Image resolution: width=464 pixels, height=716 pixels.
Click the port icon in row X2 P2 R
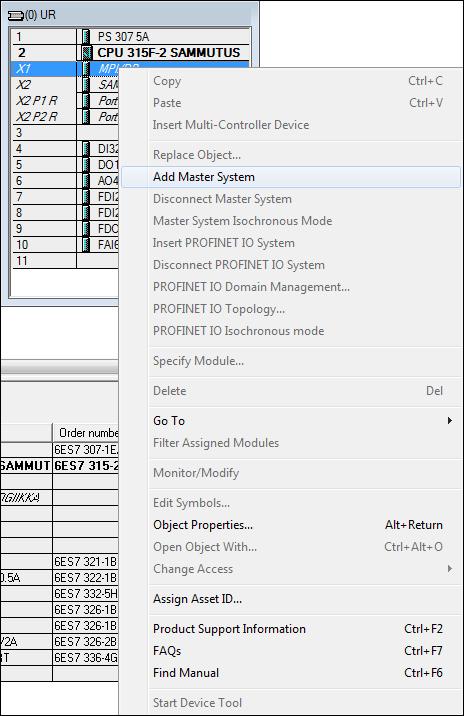click(x=86, y=116)
